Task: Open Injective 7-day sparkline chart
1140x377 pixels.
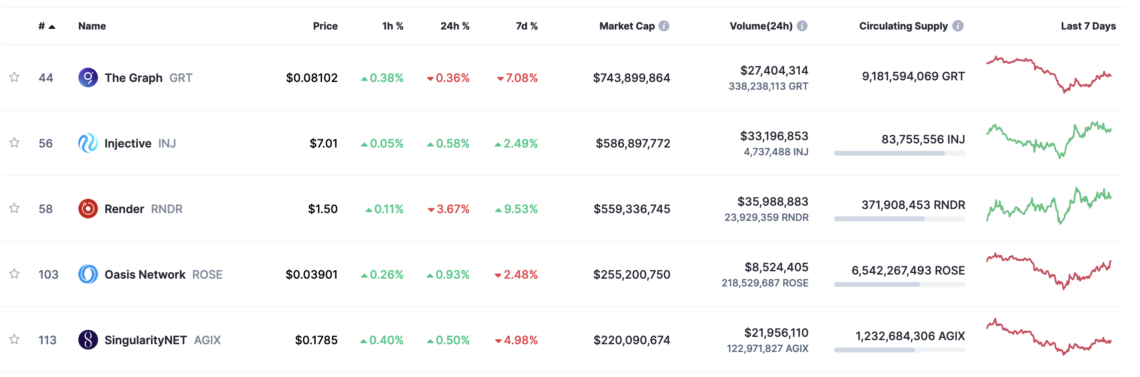Action: point(1048,139)
